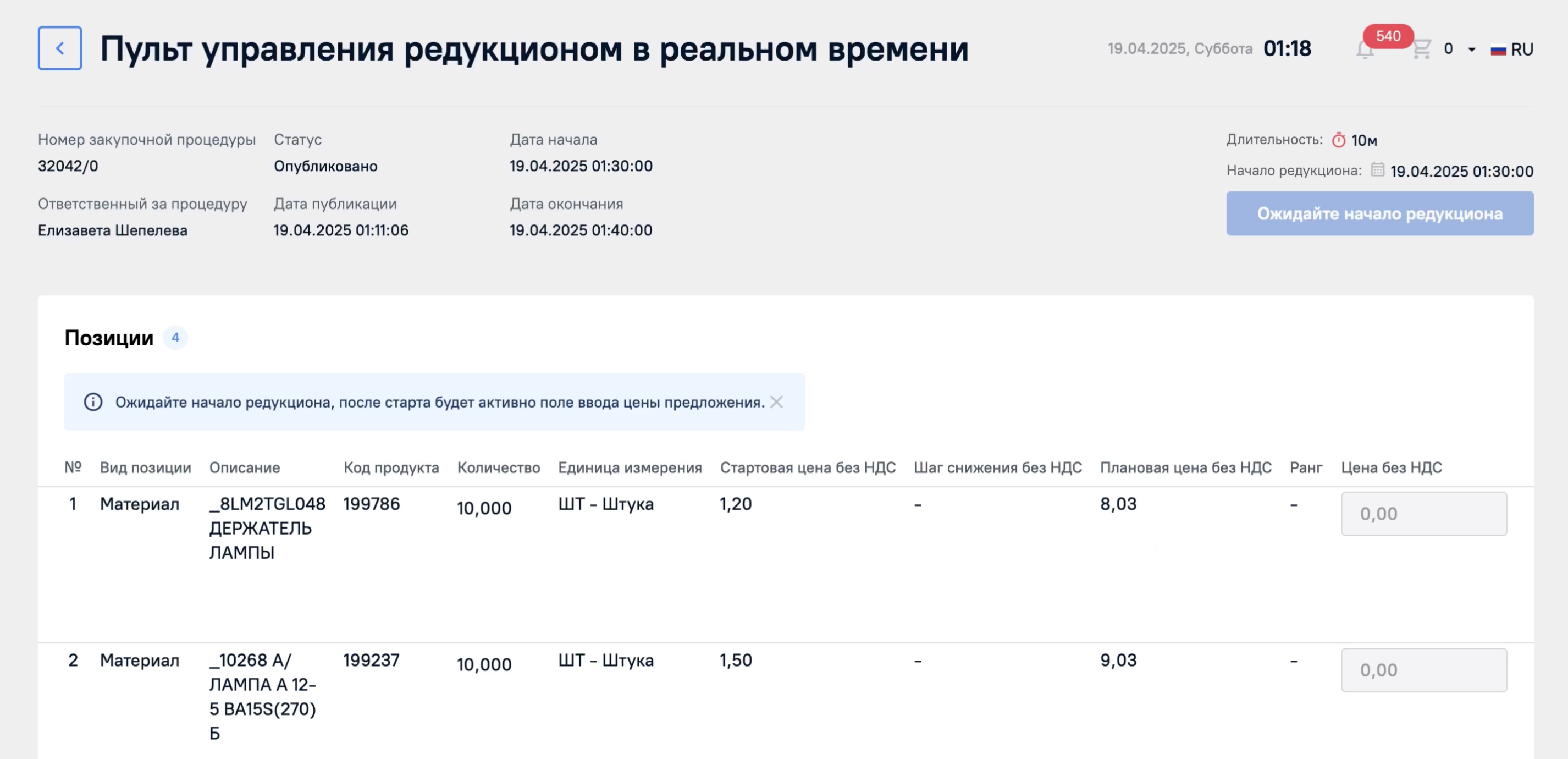Open the shopping cart icon
The height and width of the screenshot is (759, 1568).
1421,49
